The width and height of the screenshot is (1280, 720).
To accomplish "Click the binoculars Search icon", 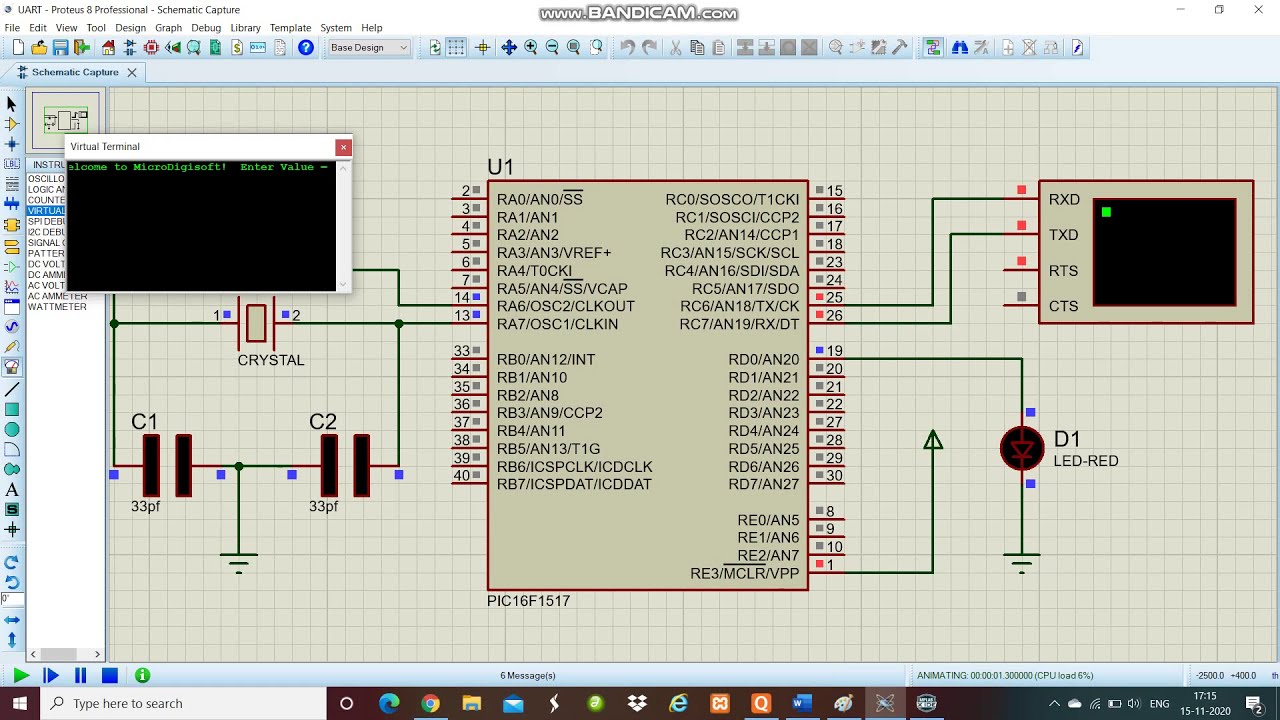I will point(959,48).
